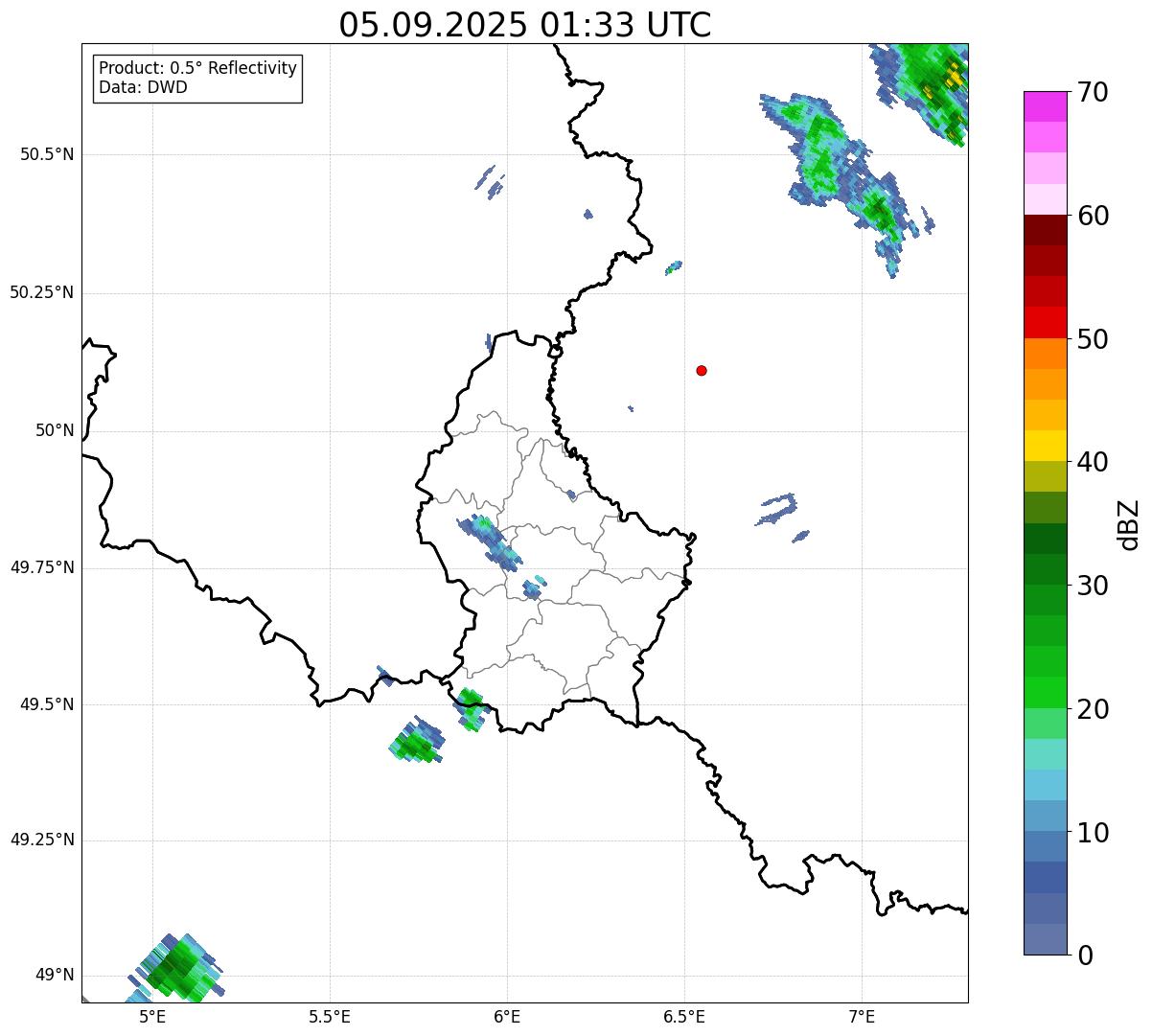This screenshot has height=1036, width=1152.
Task: Click the orange colorbar segment below 50
Action: coord(1045,354)
